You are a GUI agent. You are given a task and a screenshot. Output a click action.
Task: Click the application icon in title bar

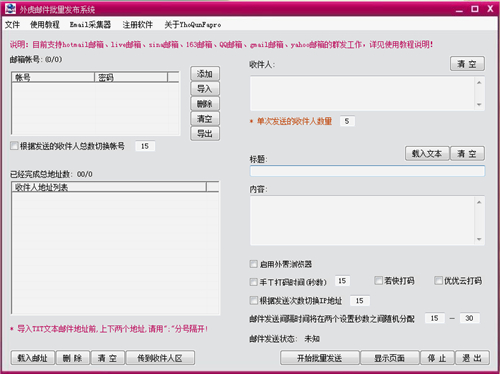[10, 9]
